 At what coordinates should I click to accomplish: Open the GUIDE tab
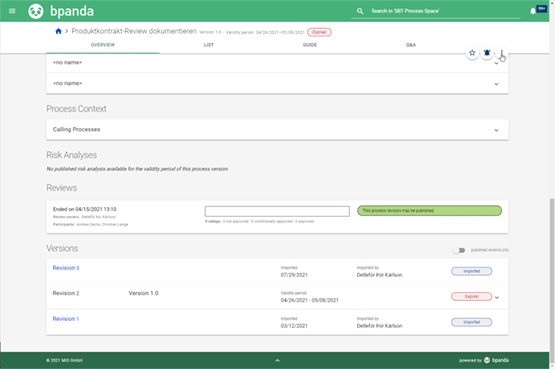(x=310, y=45)
